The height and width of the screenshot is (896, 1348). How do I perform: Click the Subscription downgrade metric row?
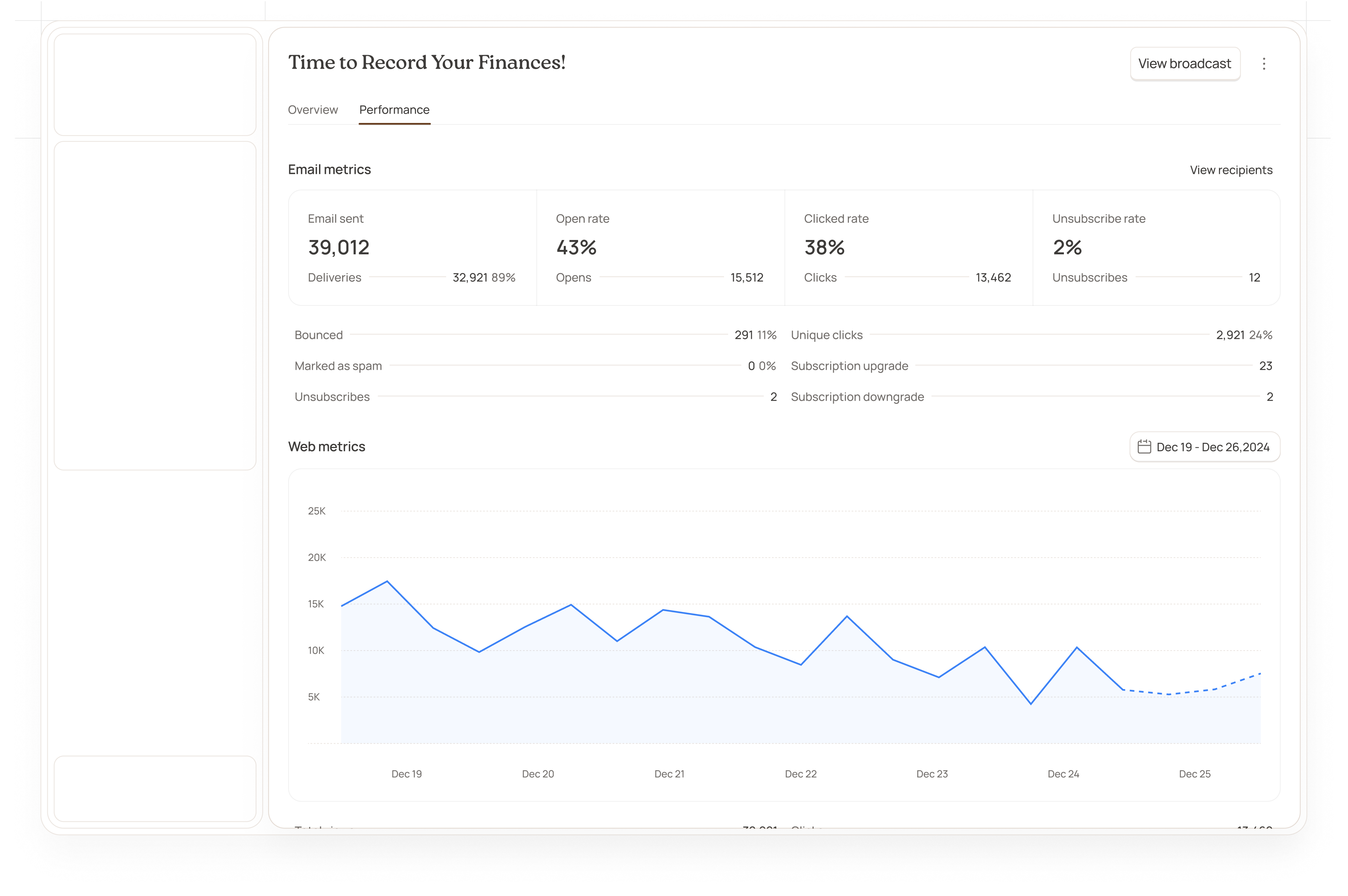(x=1029, y=397)
